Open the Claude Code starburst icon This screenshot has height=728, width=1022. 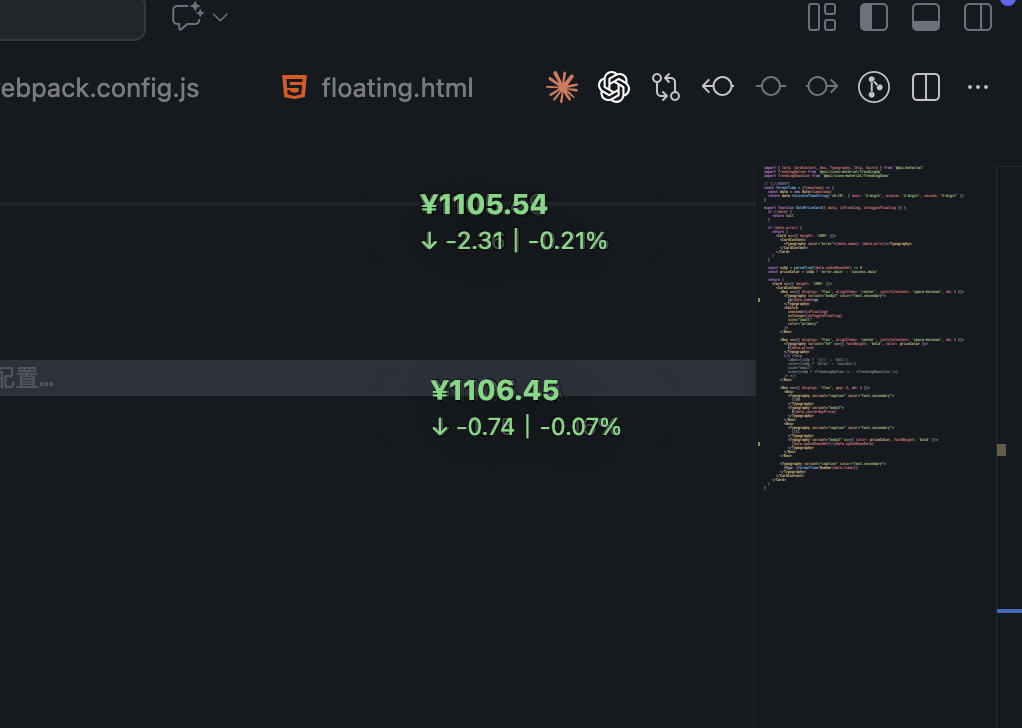(x=562, y=87)
